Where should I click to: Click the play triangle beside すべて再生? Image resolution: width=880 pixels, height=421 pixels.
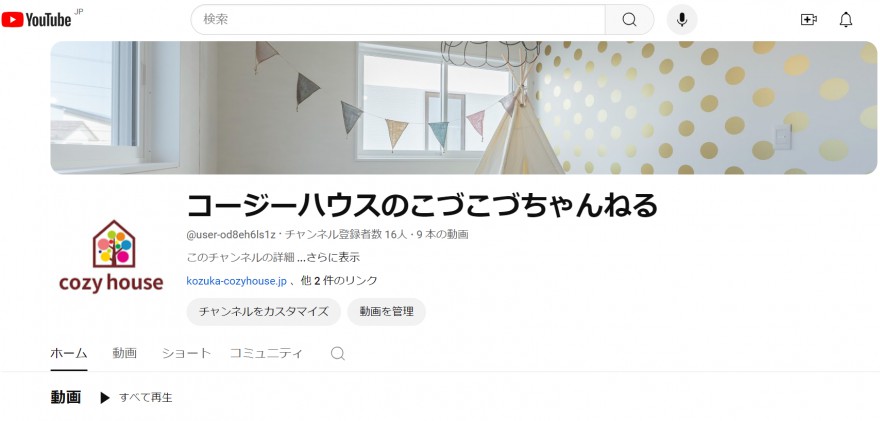[x=105, y=398]
